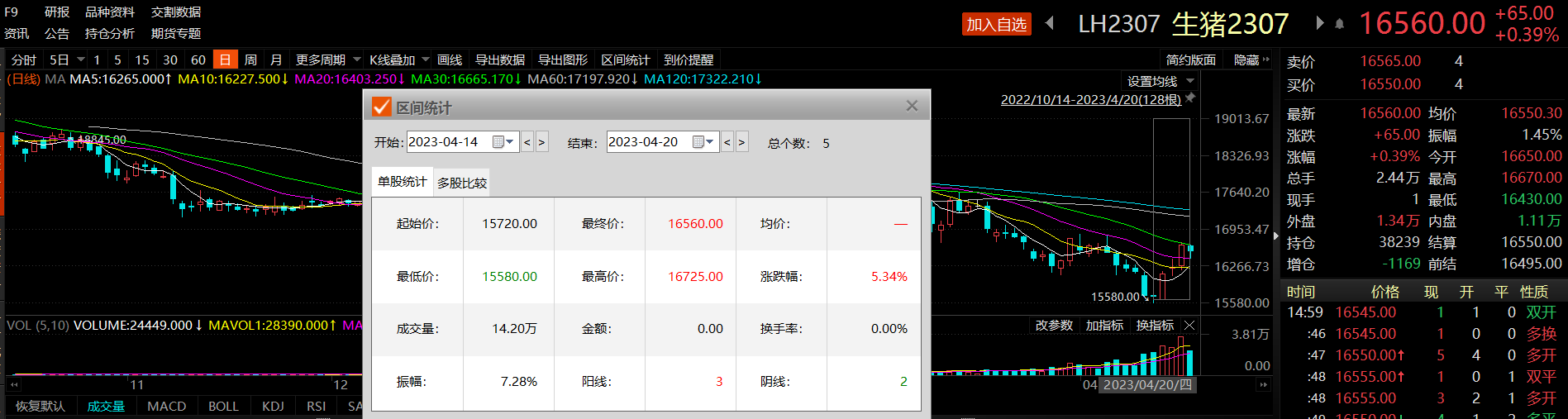
Task: Click the 加入自选 button
Action: click(996, 24)
